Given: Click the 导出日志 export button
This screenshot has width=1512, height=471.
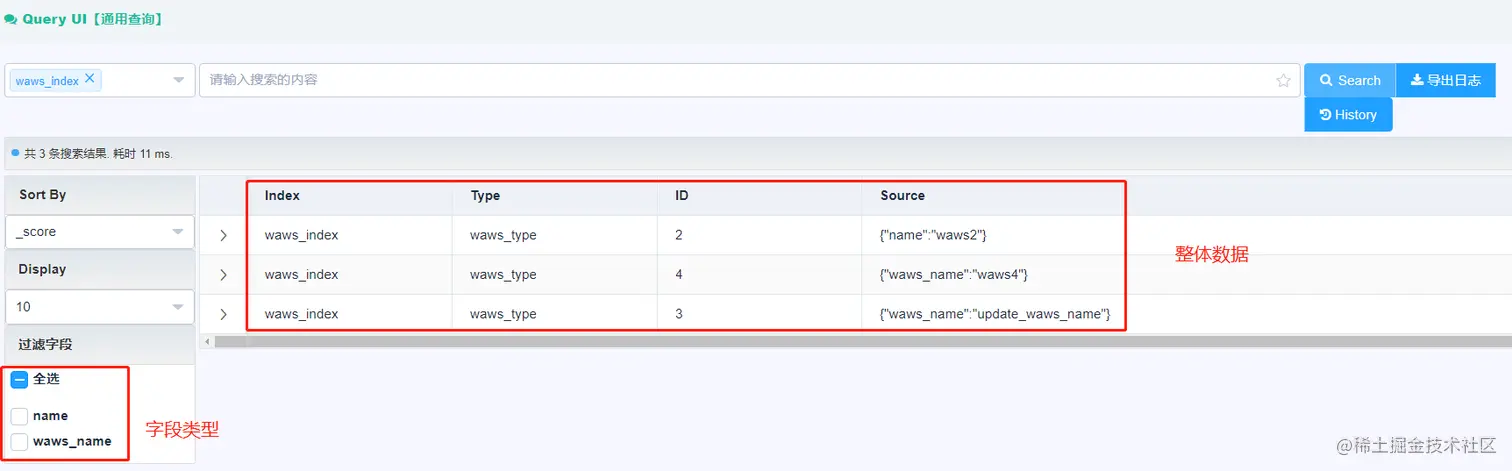Looking at the screenshot, I should tap(1445, 80).
